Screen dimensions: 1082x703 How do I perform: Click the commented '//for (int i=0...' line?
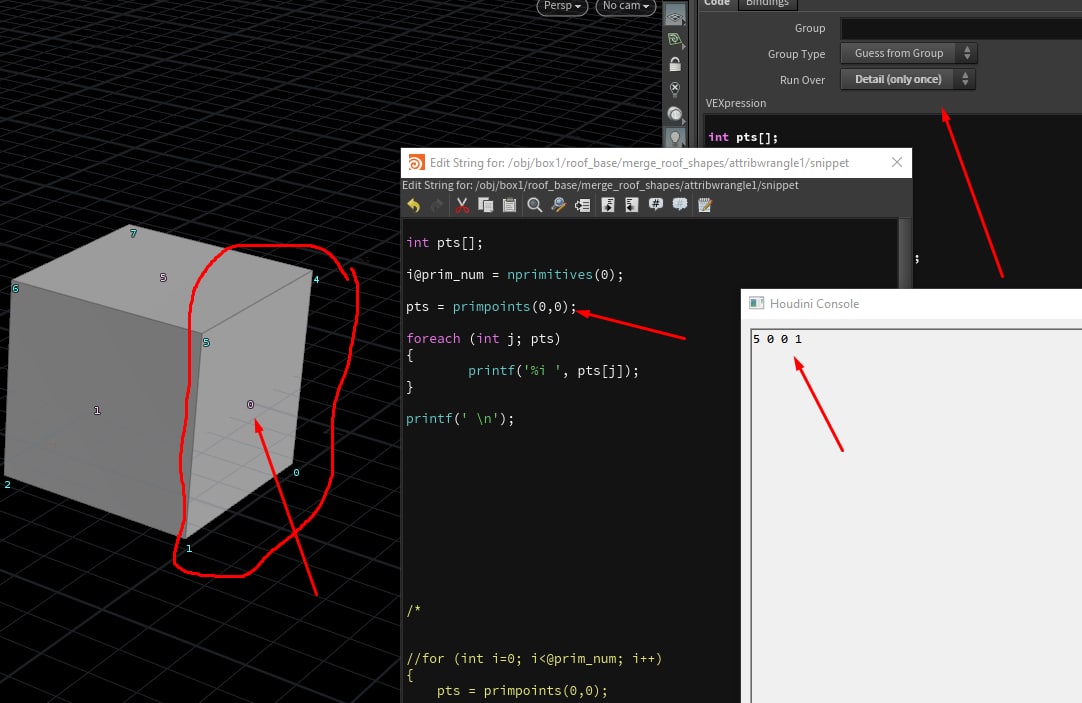534,659
